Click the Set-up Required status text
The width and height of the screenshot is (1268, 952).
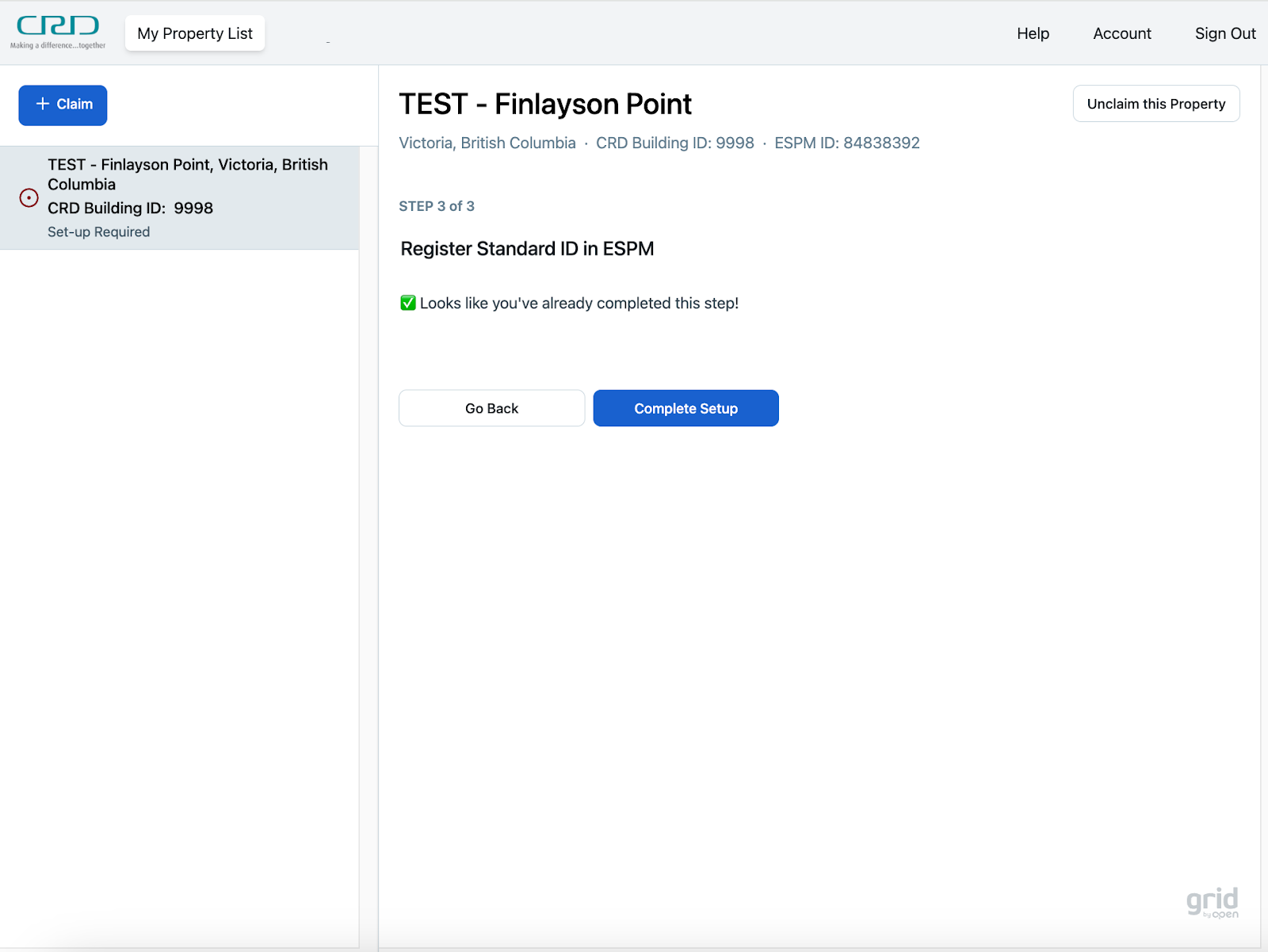(98, 232)
